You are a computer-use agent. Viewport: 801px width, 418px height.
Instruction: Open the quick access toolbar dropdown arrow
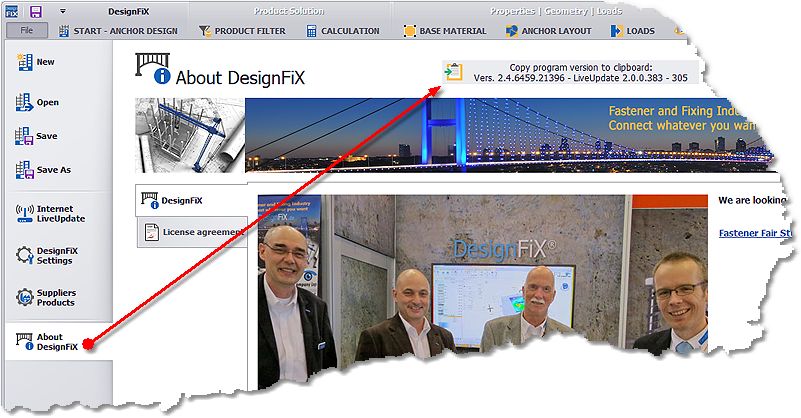coord(62,11)
